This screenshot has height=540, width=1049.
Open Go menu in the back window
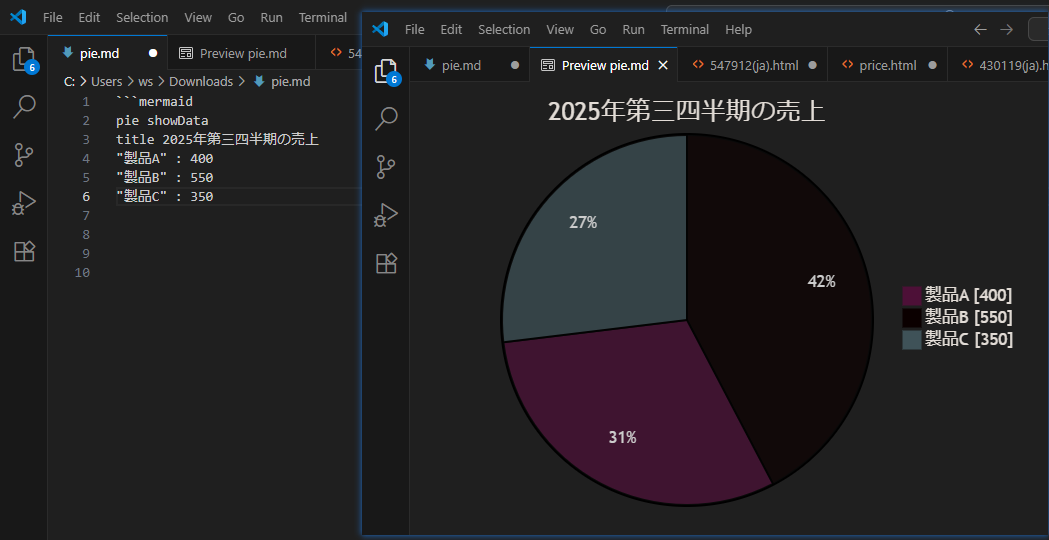[x=236, y=17]
